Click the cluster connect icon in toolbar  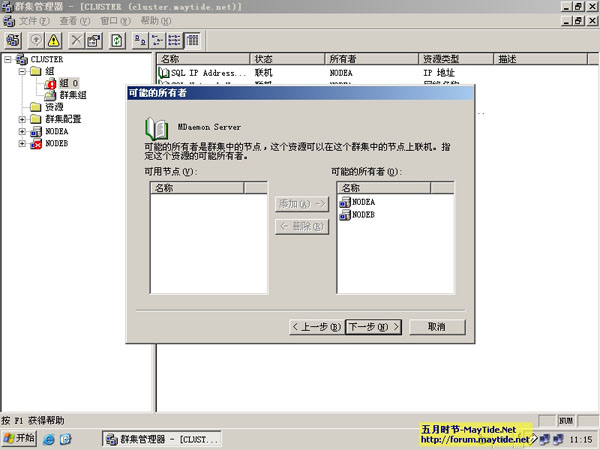tap(14, 40)
